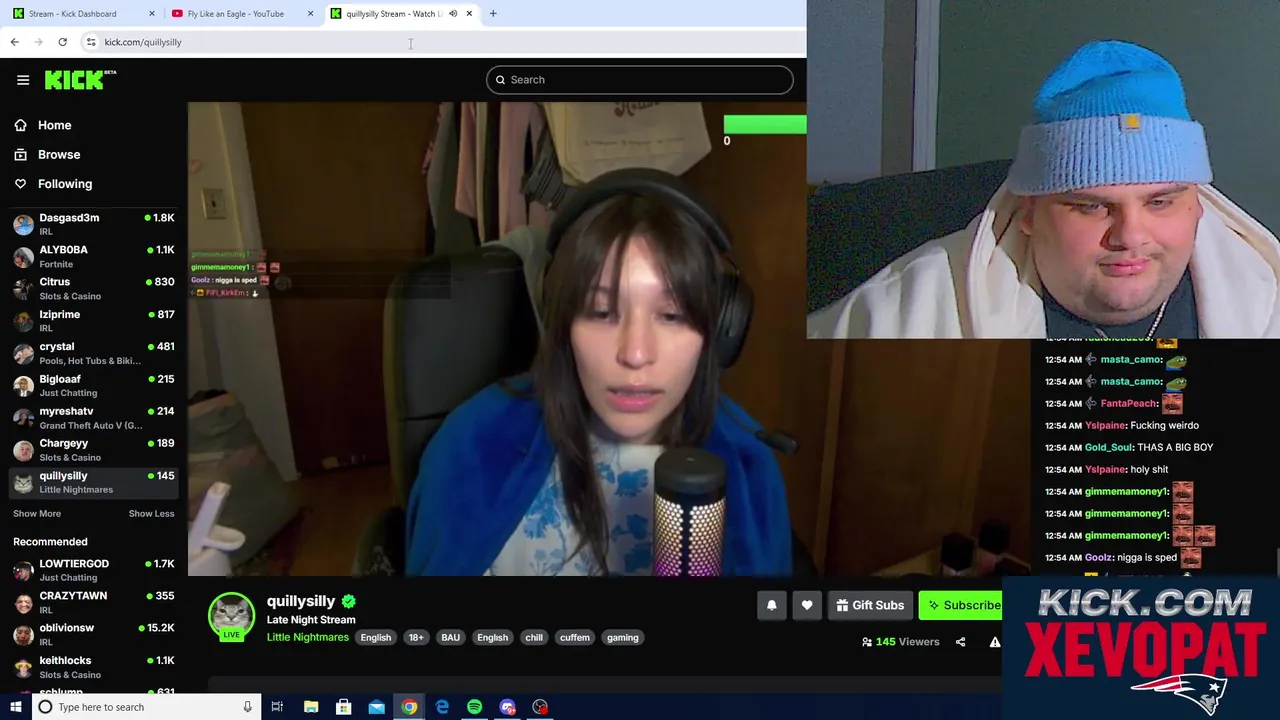The height and width of the screenshot is (720, 1280).
Task: Click the 145 Viewers count
Action: pos(900,642)
